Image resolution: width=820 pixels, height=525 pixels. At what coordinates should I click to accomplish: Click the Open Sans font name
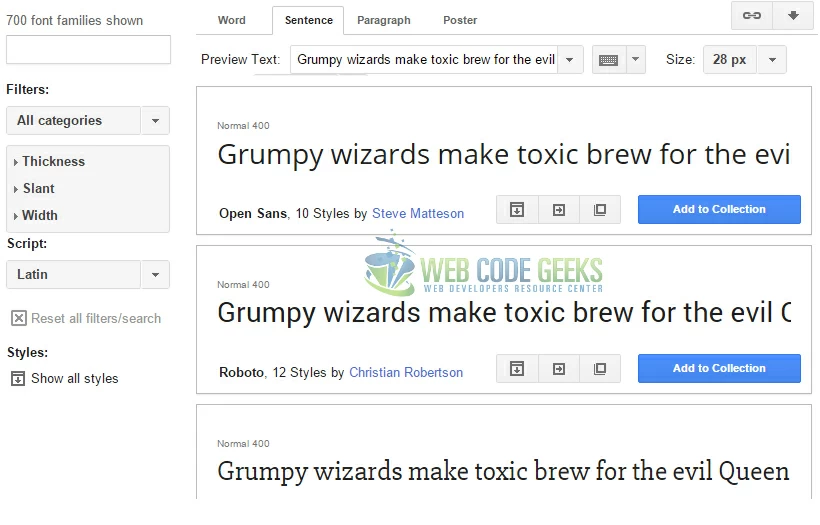tap(253, 214)
